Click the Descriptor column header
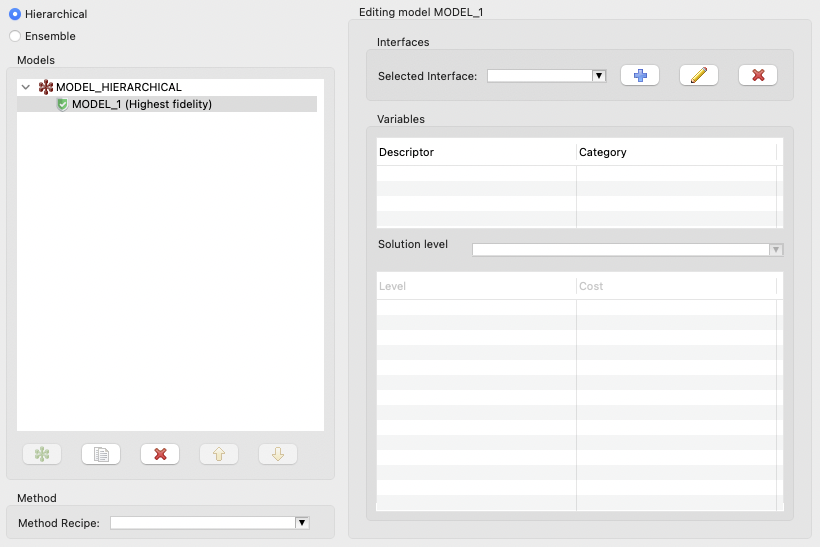 476,152
